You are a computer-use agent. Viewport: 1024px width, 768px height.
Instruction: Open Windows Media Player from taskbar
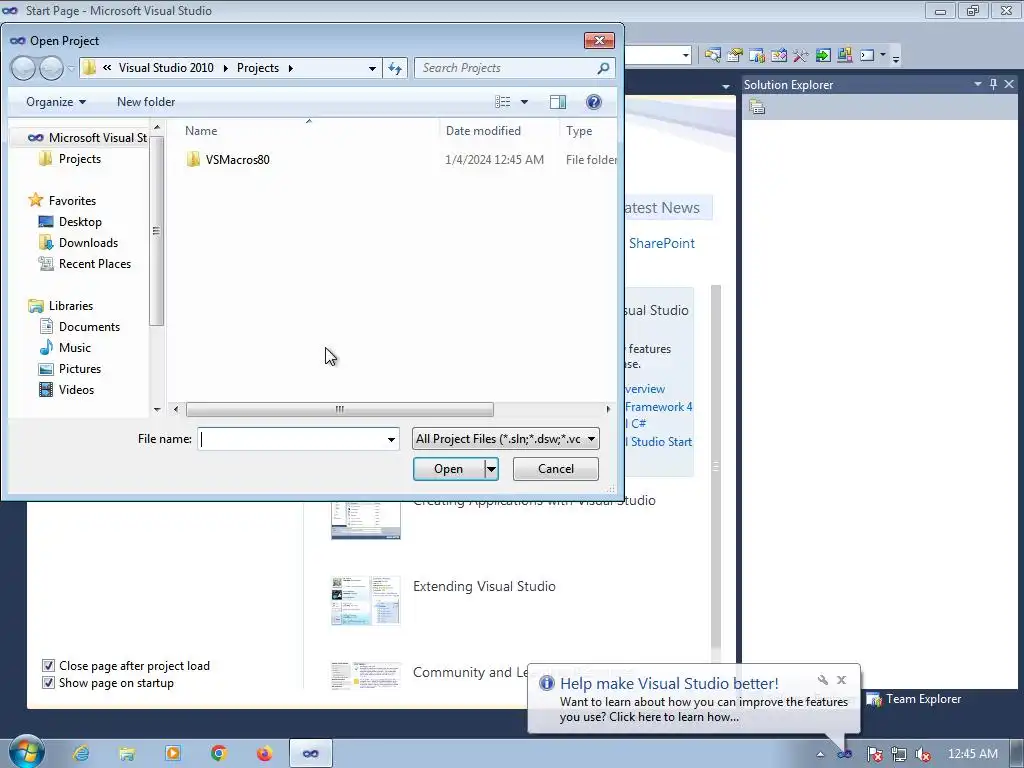click(x=173, y=754)
